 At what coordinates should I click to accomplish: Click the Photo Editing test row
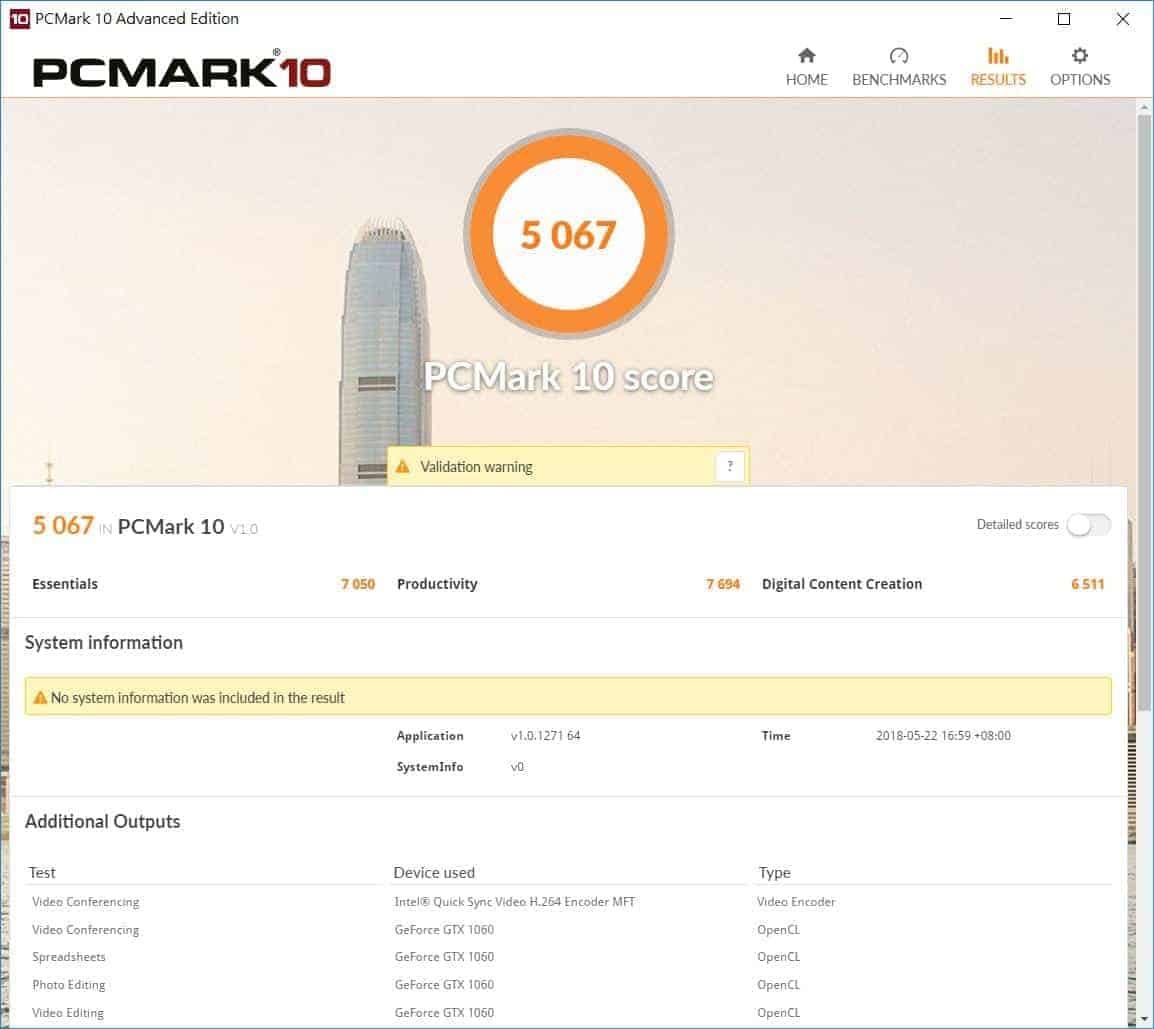(68, 986)
